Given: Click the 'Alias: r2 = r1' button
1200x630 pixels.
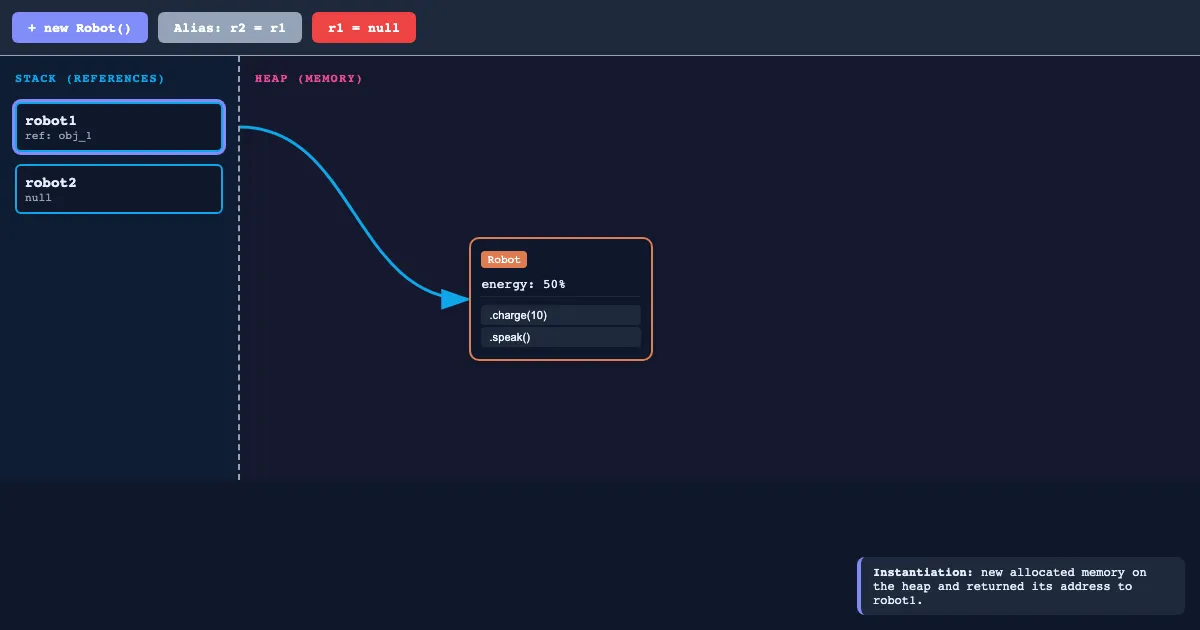Looking at the screenshot, I should click(x=230, y=28).
